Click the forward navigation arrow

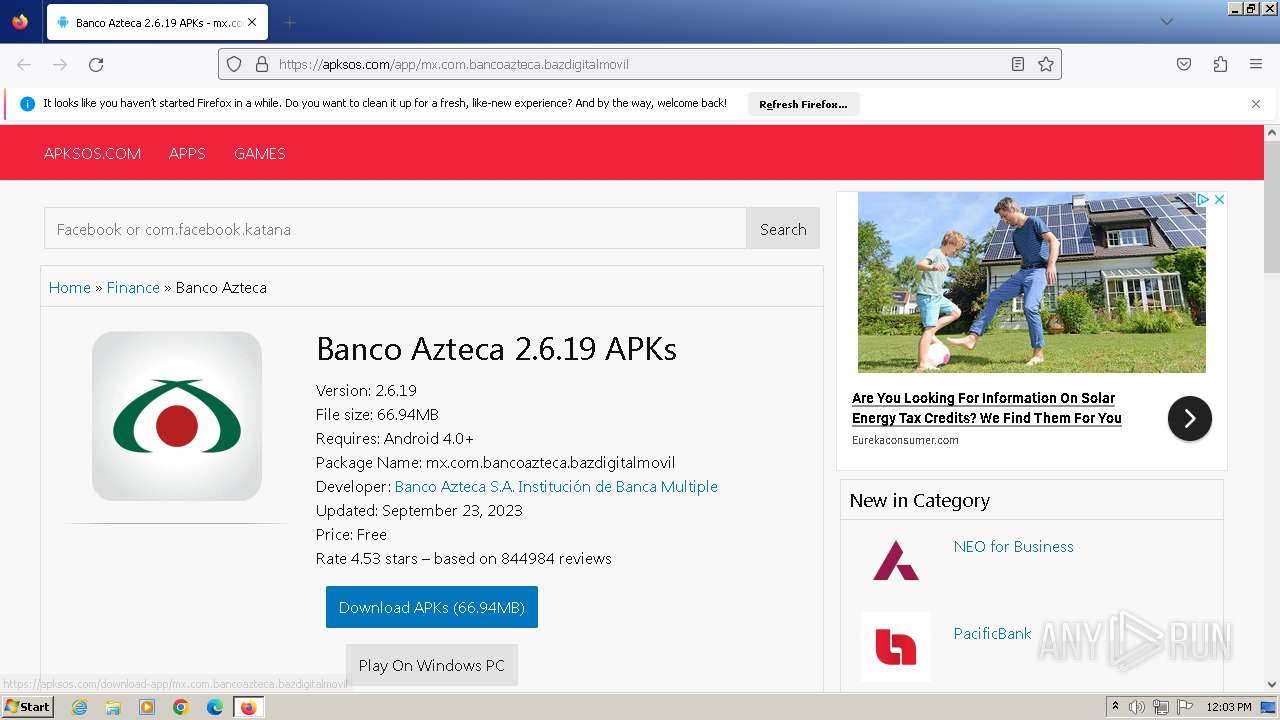60,64
